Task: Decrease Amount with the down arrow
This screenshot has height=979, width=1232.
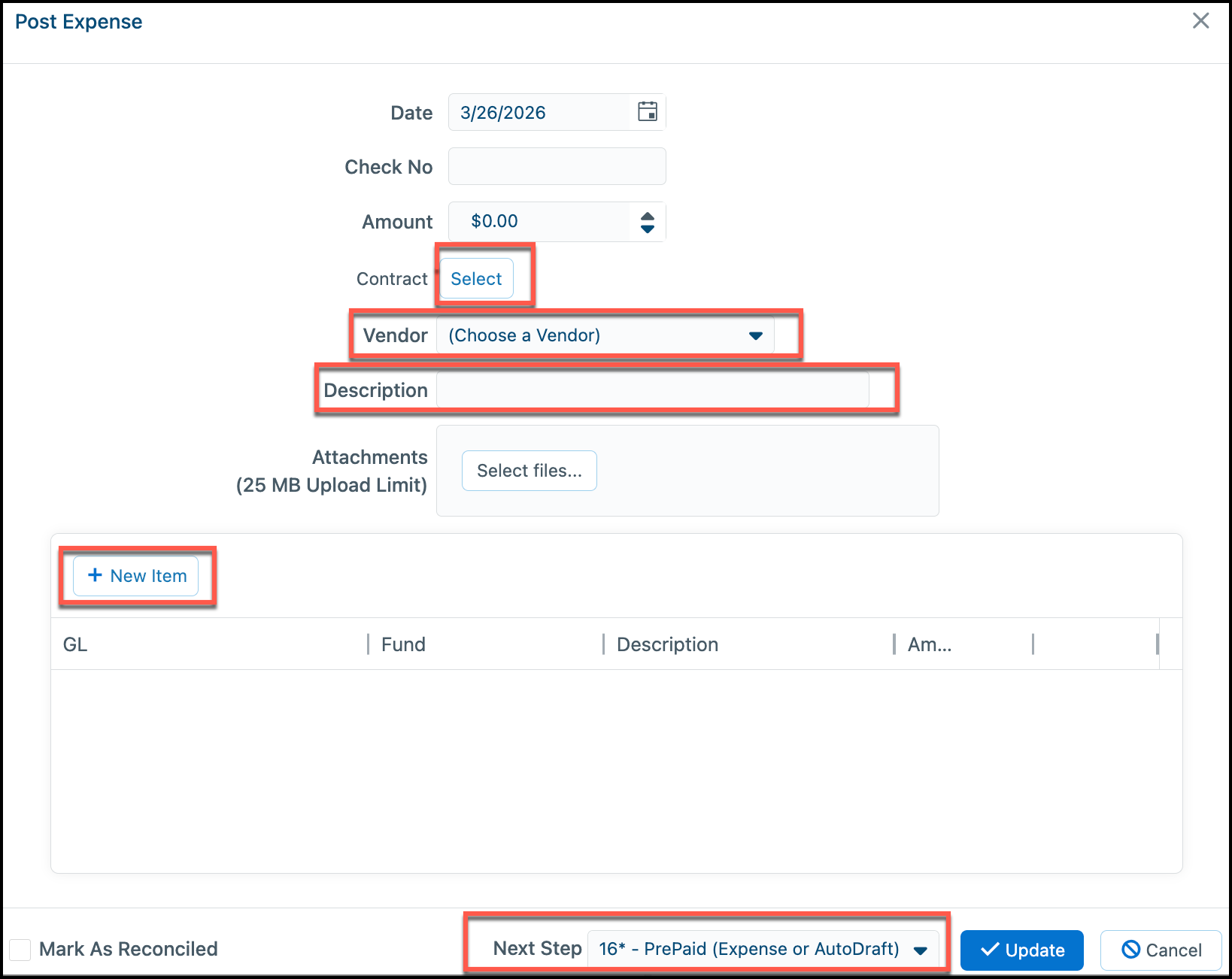Action: [x=648, y=229]
